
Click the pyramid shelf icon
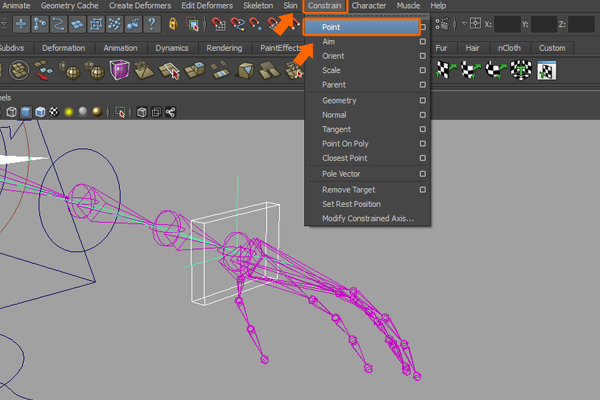pos(144,70)
